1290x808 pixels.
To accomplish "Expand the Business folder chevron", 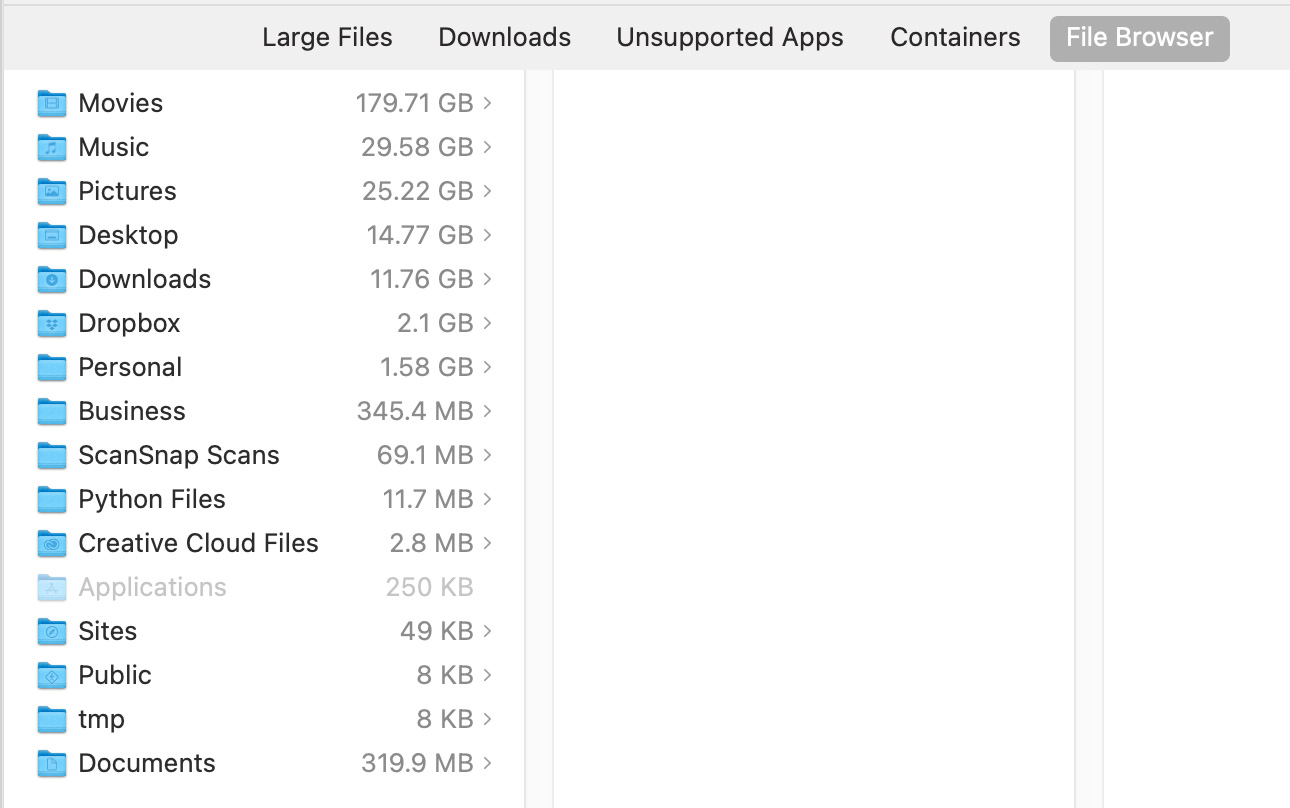I will click(x=487, y=411).
